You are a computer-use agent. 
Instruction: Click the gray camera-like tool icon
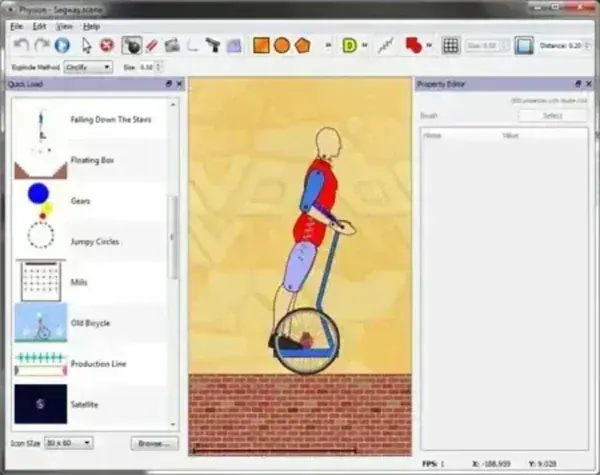(x=172, y=46)
